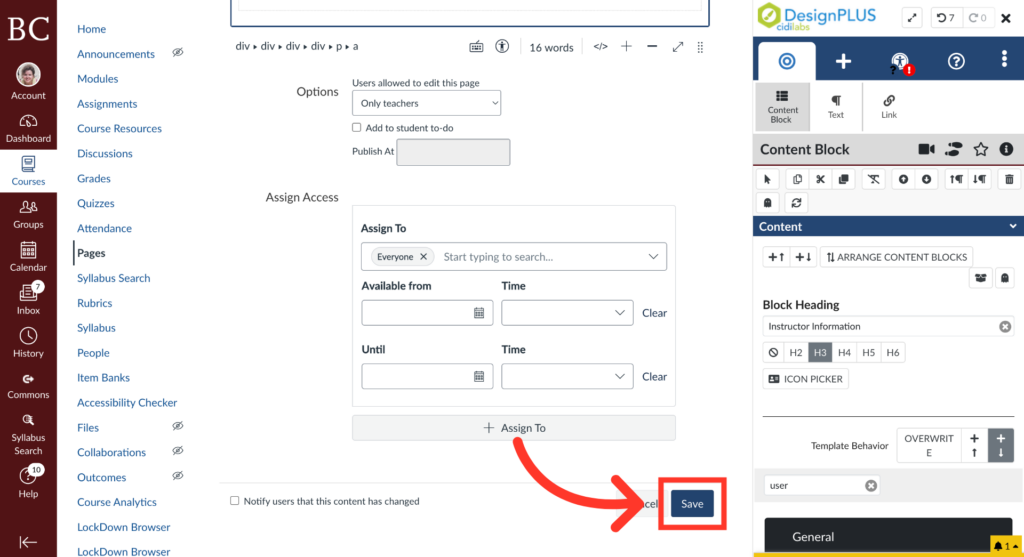
Task: Expand the Assign To search dropdown
Action: click(653, 257)
